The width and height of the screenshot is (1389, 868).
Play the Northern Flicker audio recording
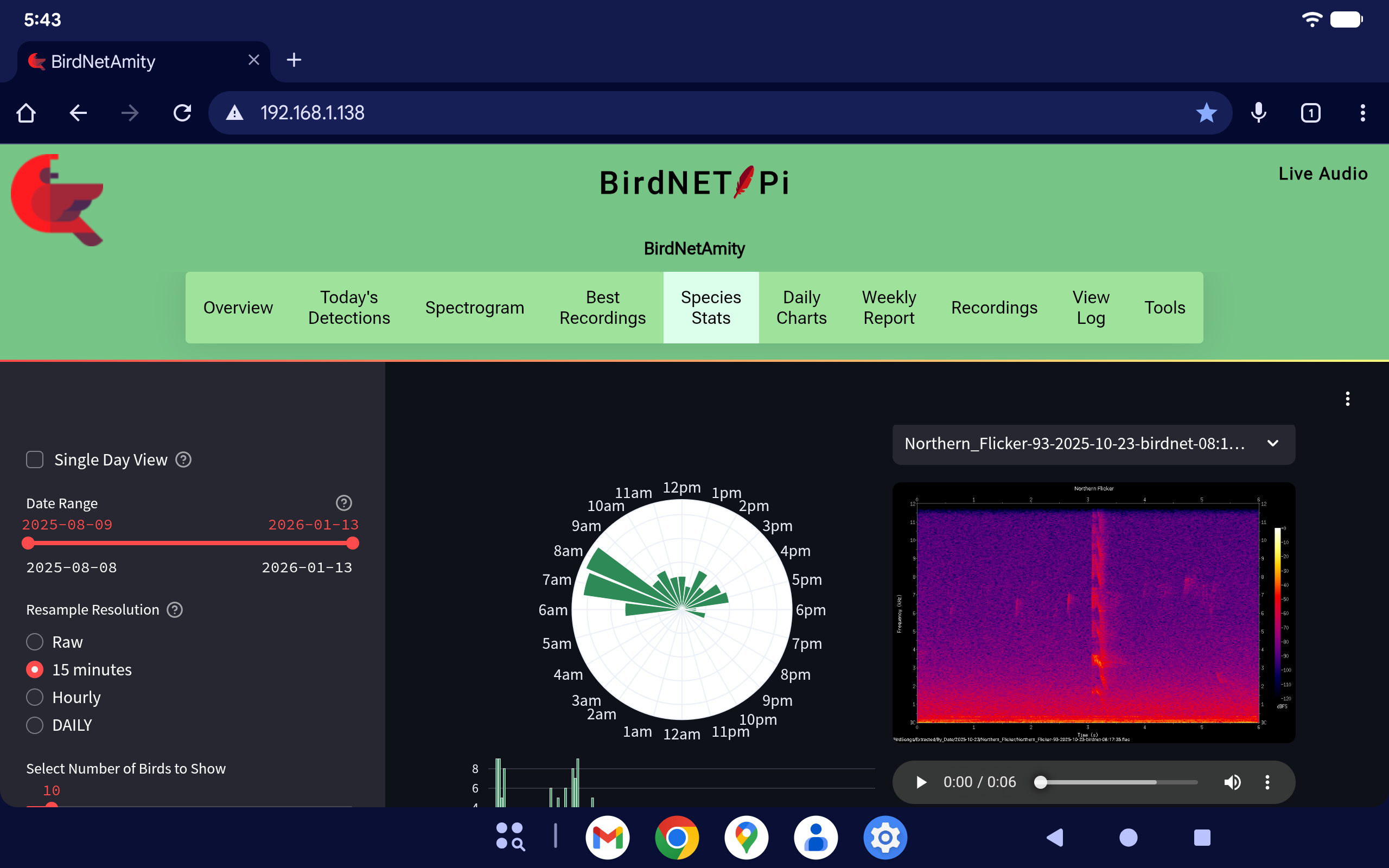pyautogui.click(x=921, y=782)
